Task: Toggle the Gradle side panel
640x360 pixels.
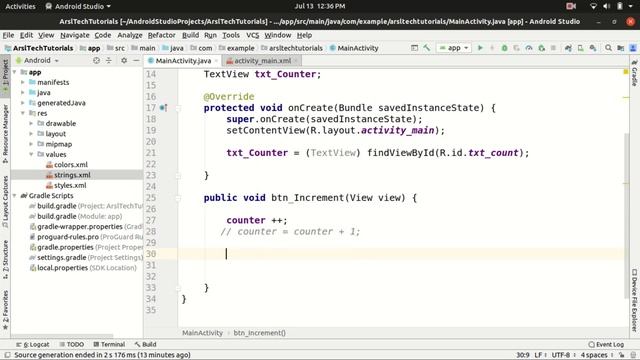Action: coord(634,73)
